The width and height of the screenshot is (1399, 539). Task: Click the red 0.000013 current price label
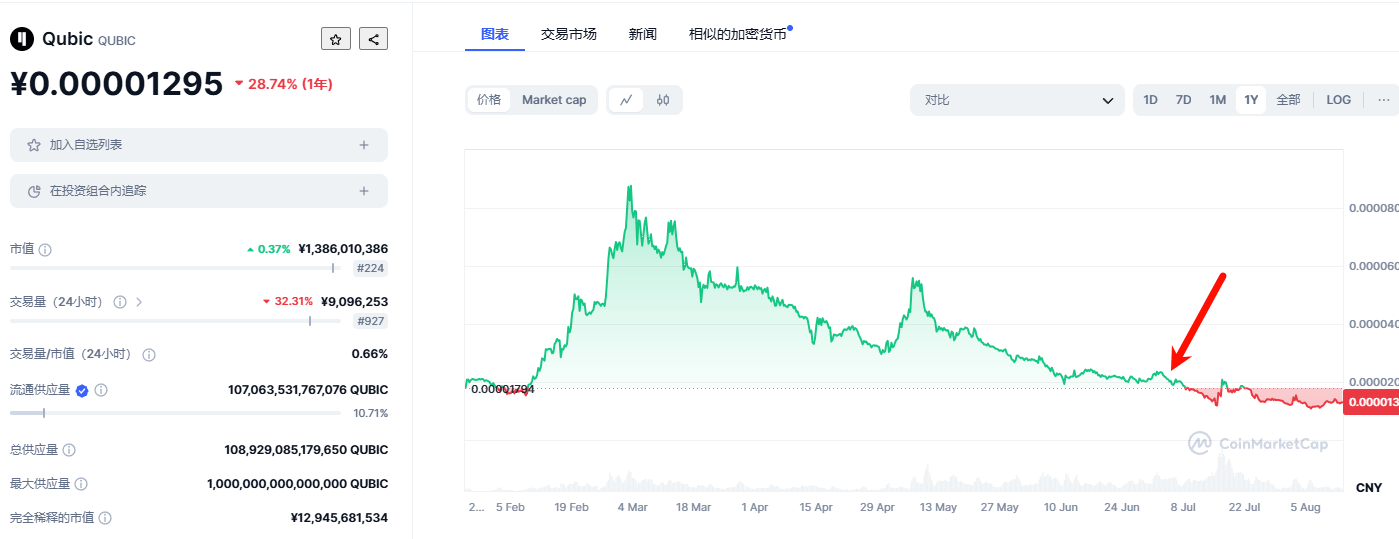click(x=1371, y=402)
